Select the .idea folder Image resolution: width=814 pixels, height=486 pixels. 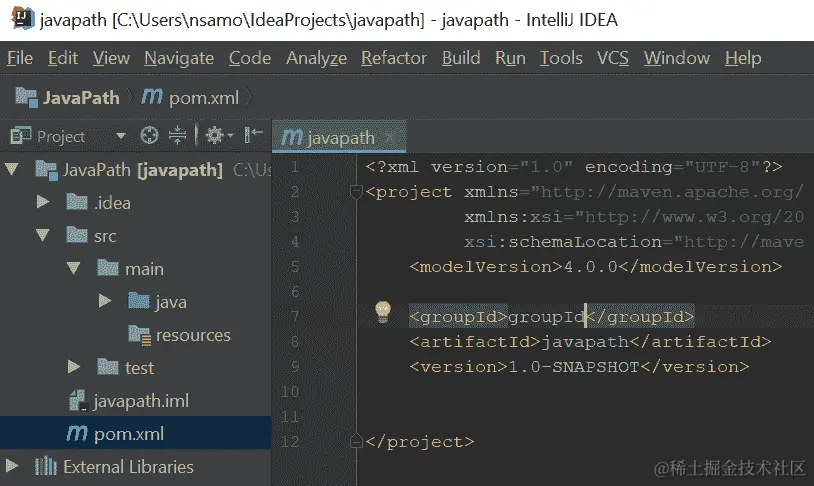pos(112,202)
